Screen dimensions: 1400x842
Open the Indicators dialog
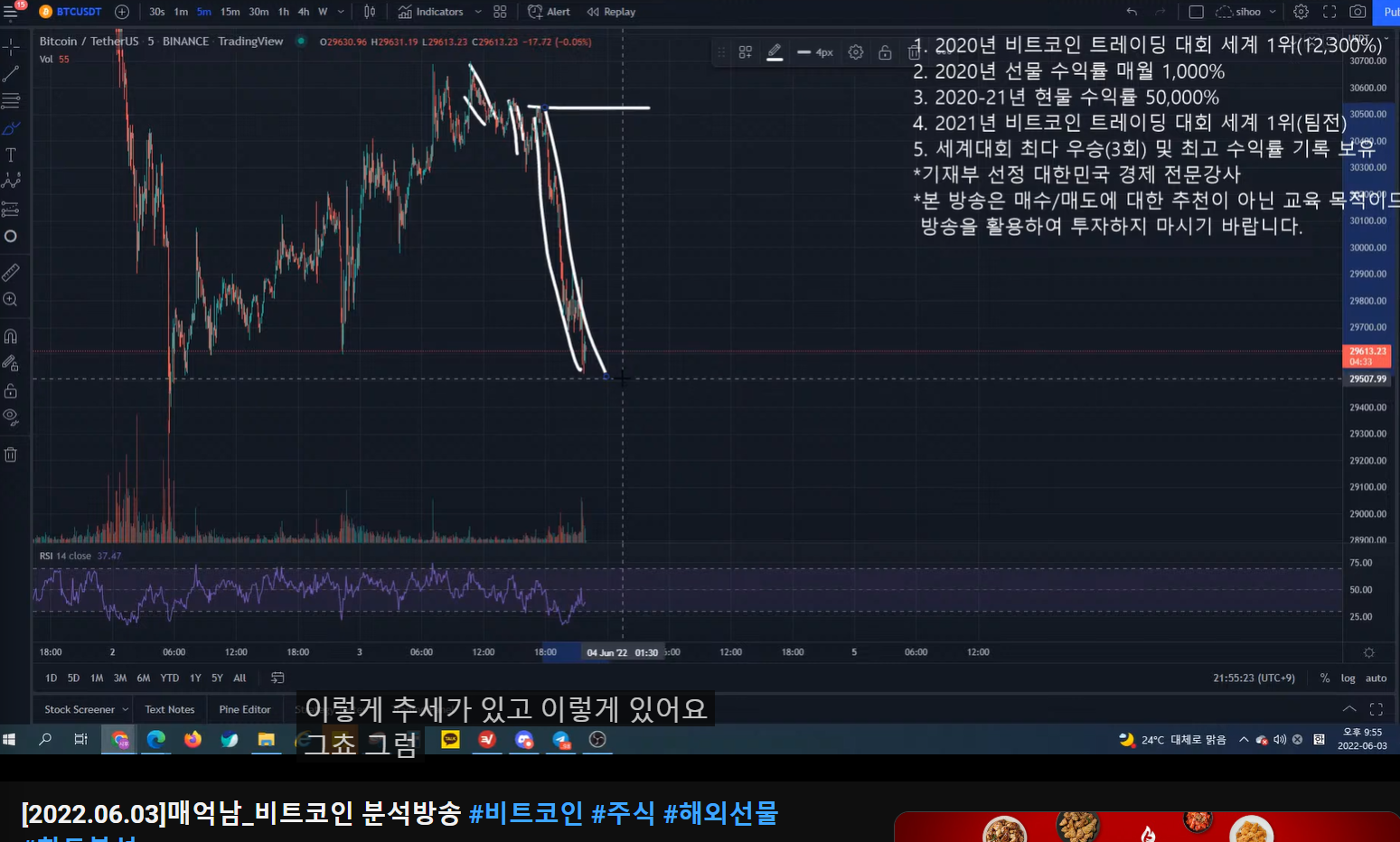(x=431, y=12)
